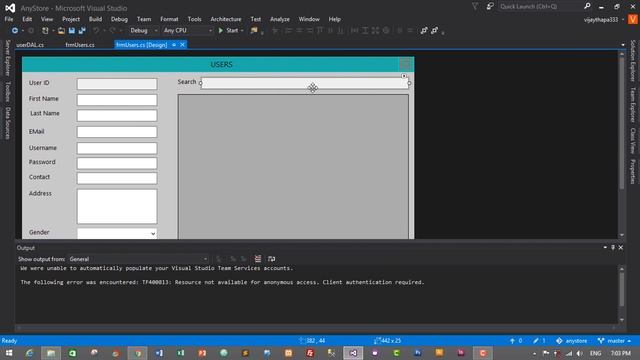640x360 pixels.
Task: Open the Toolbox side tab
Action: click(x=7, y=91)
